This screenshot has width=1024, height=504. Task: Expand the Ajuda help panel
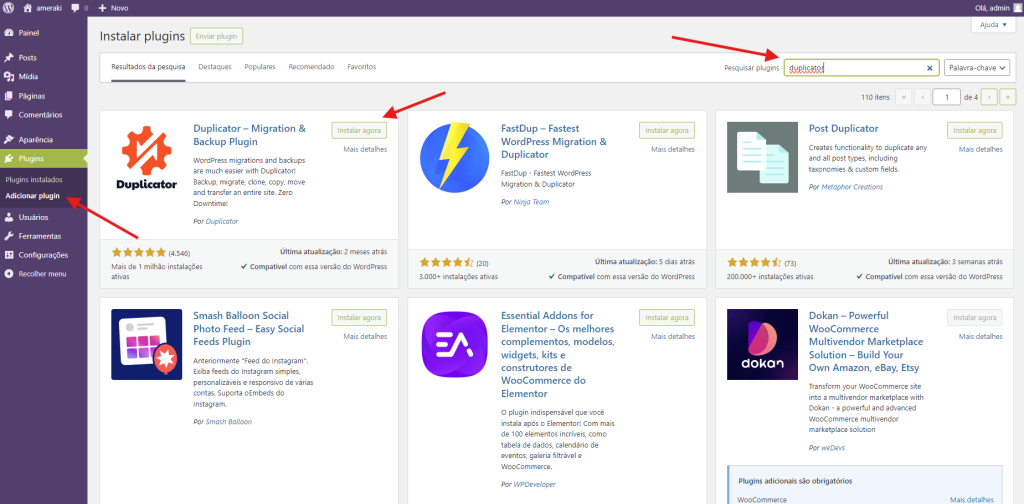[x=992, y=25]
